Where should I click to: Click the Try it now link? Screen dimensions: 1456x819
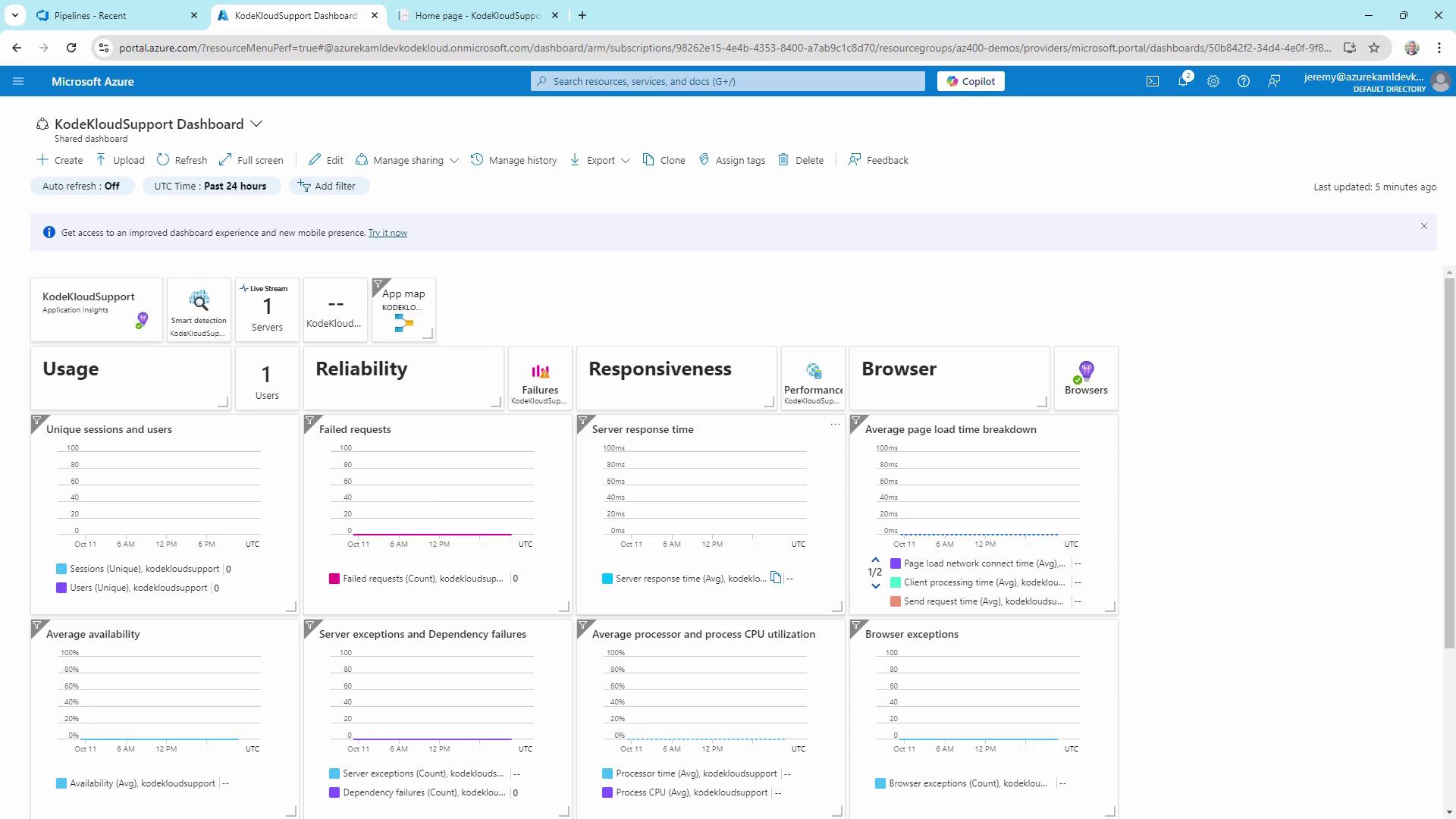tap(388, 233)
